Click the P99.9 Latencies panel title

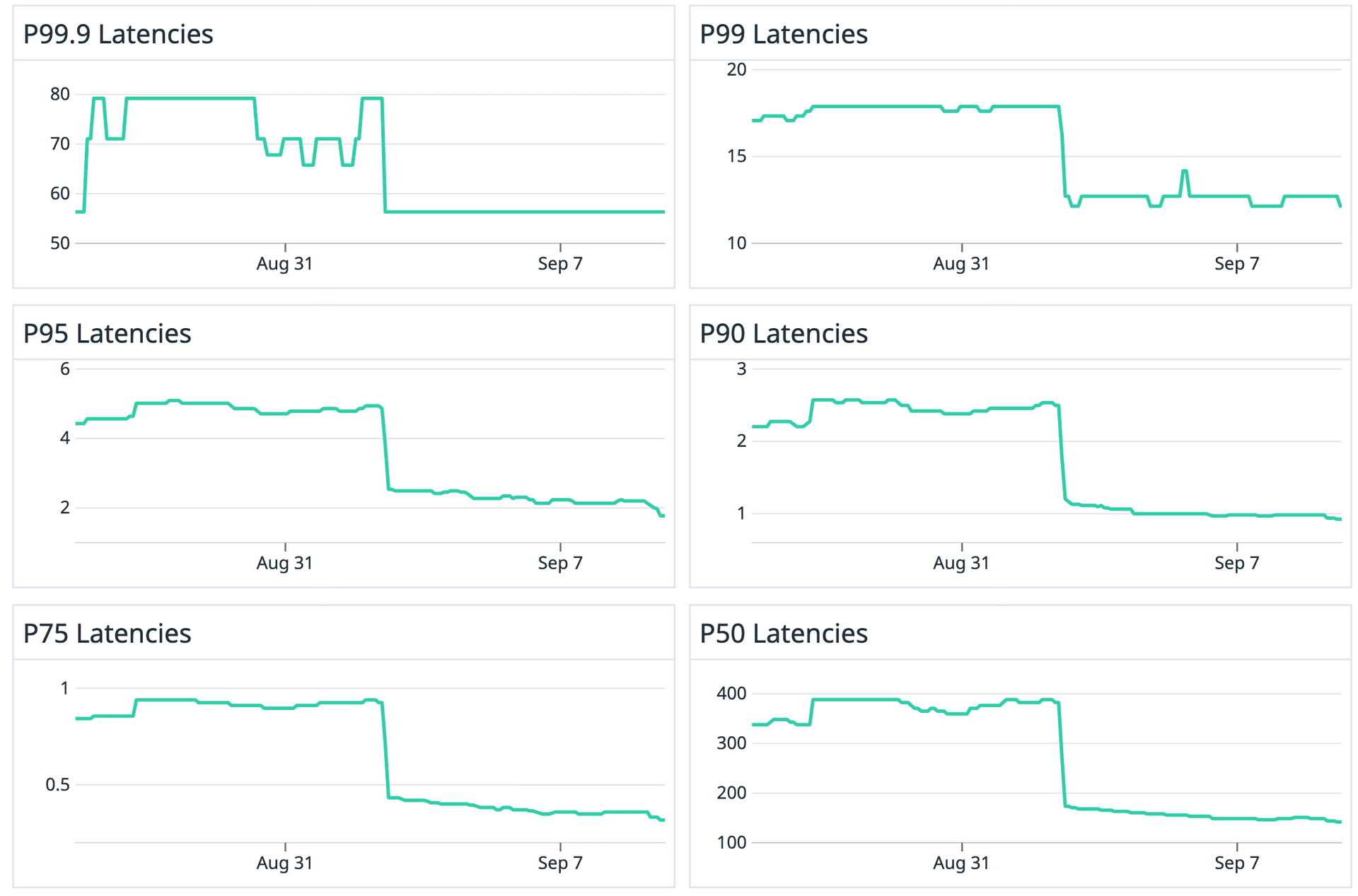pyautogui.click(x=118, y=34)
